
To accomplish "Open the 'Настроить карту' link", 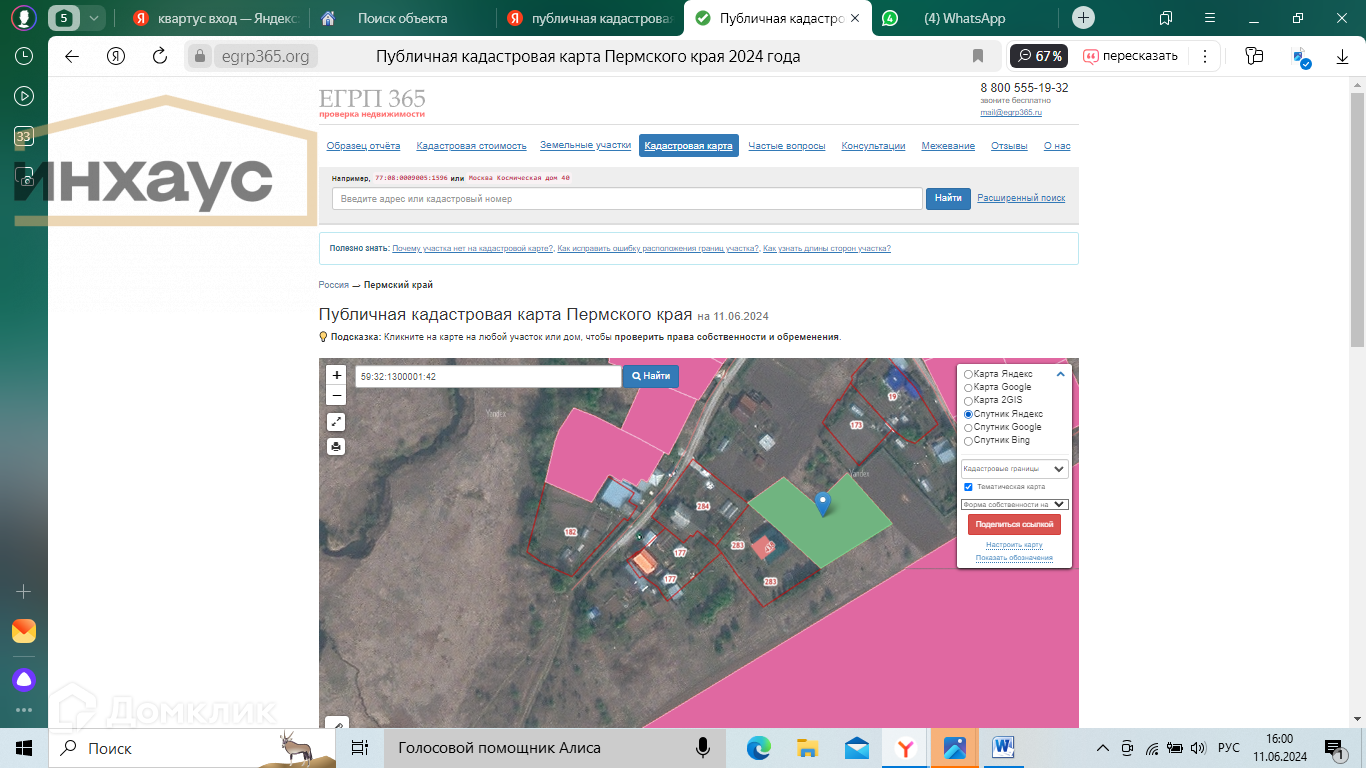I will point(1014,545).
